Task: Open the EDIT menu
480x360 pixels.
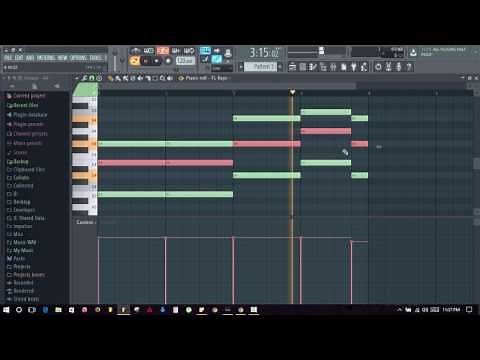Action: coord(19,58)
